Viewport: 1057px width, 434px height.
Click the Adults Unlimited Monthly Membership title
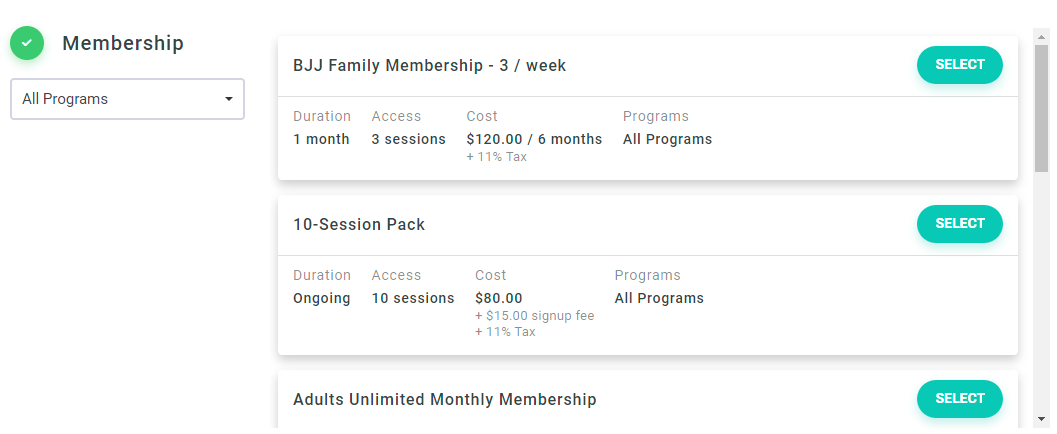coord(445,400)
